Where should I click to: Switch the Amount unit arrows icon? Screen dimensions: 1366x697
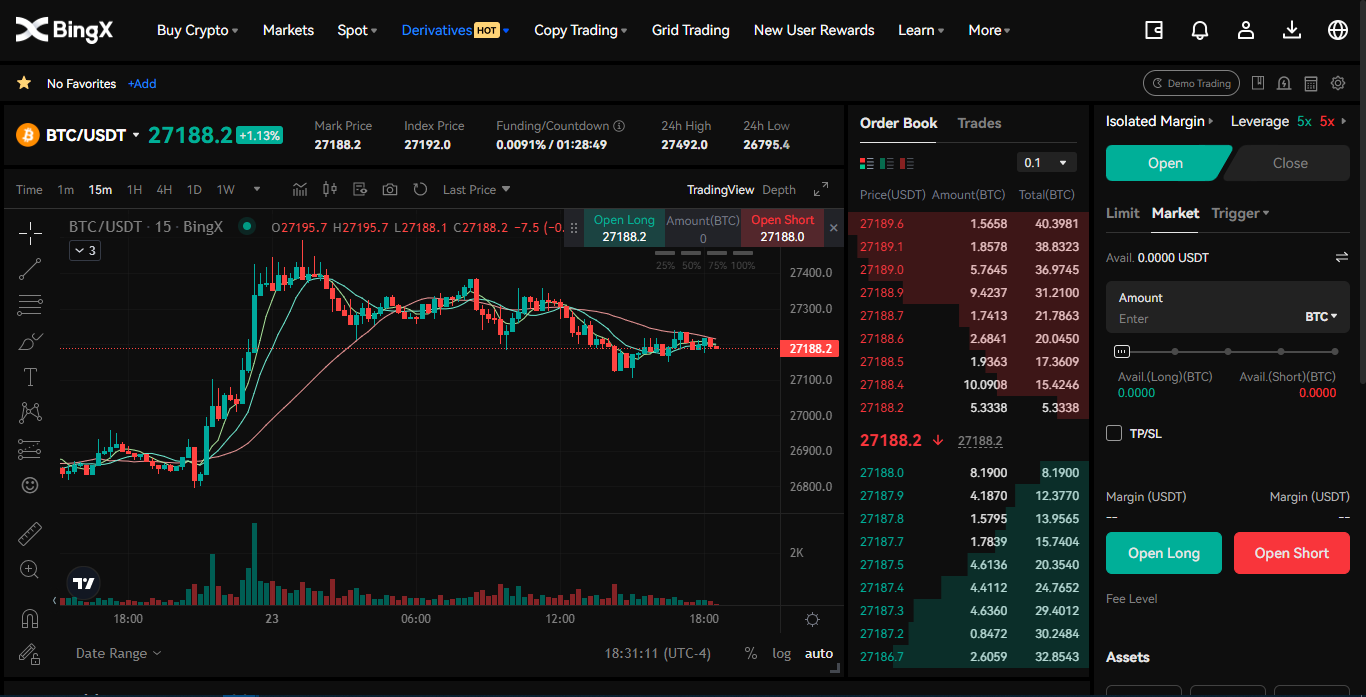pos(1341,258)
